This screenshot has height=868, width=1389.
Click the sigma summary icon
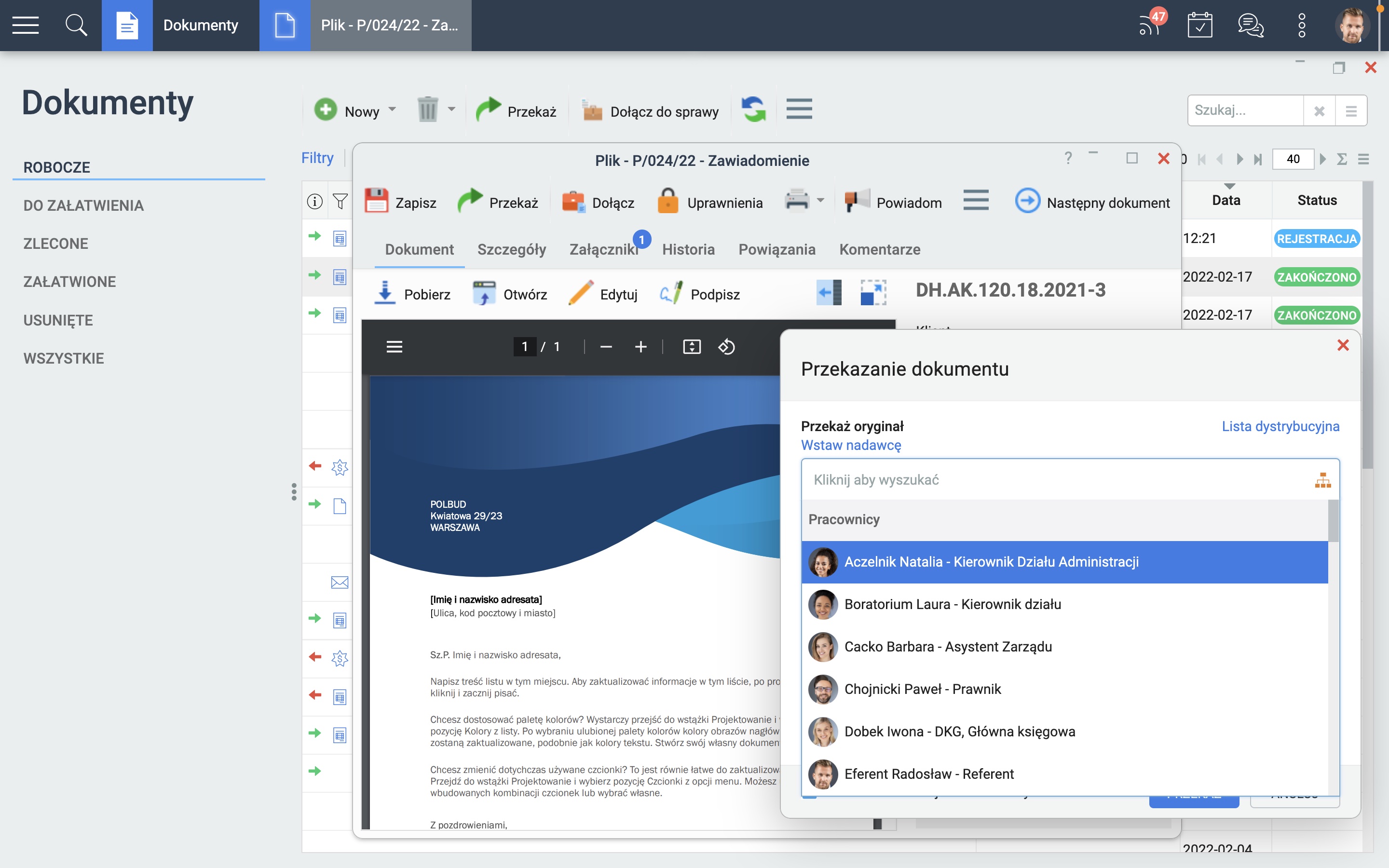[x=1342, y=159]
